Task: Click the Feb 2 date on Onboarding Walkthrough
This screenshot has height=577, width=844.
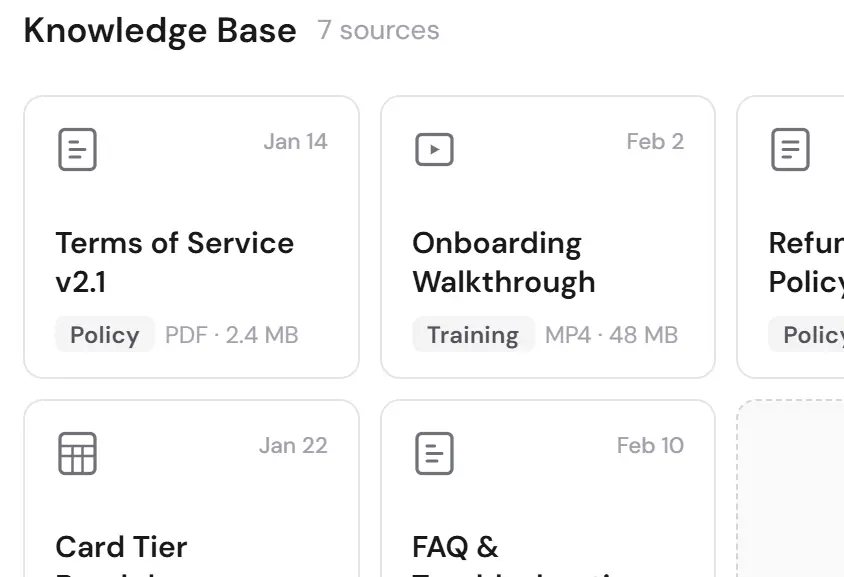Action: tap(655, 142)
